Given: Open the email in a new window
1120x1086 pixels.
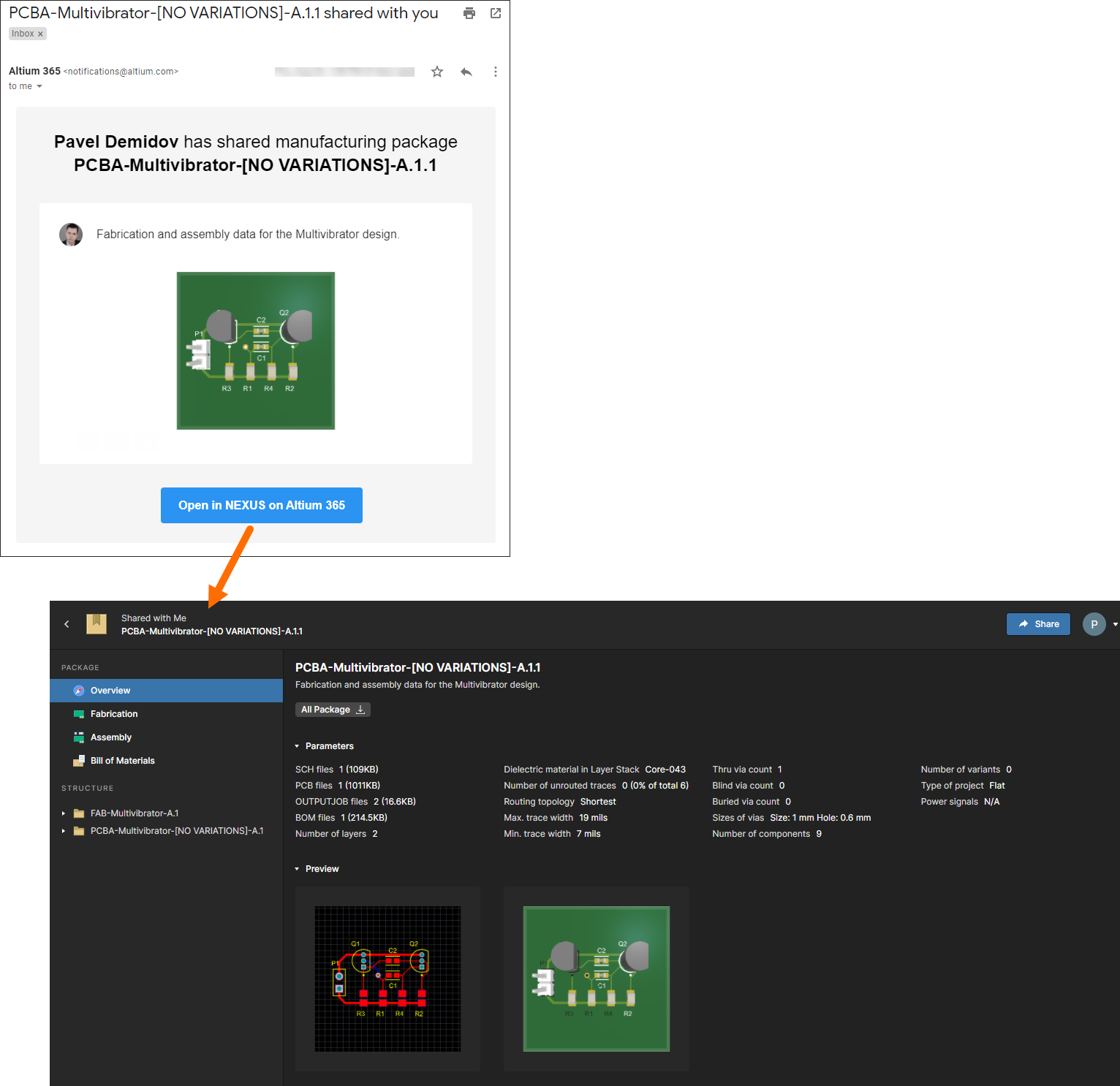Looking at the screenshot, I should point(496,13).
